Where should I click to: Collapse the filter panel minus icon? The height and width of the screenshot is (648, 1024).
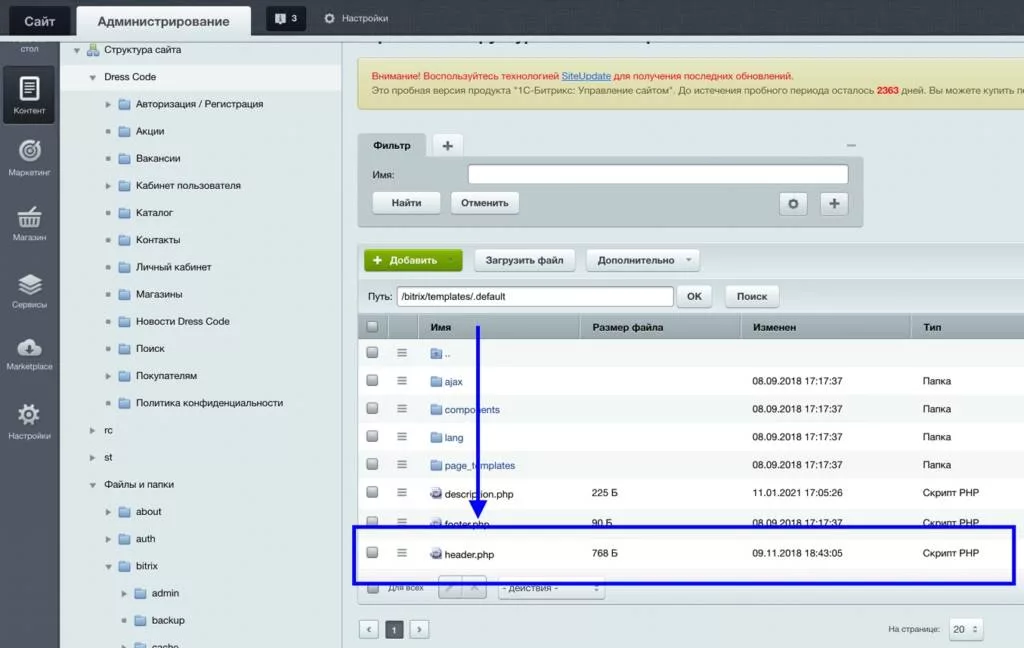(x=851, y=145)
